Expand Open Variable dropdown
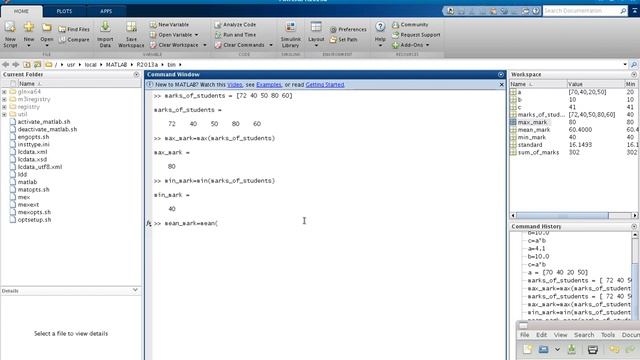This screenshot has width=640, height=360. pos(197,35)
